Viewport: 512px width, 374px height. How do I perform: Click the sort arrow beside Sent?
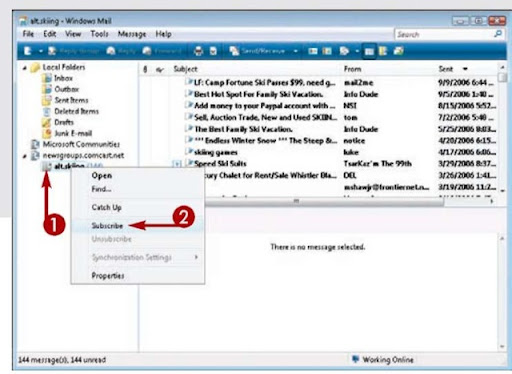(x=465, y=69)
